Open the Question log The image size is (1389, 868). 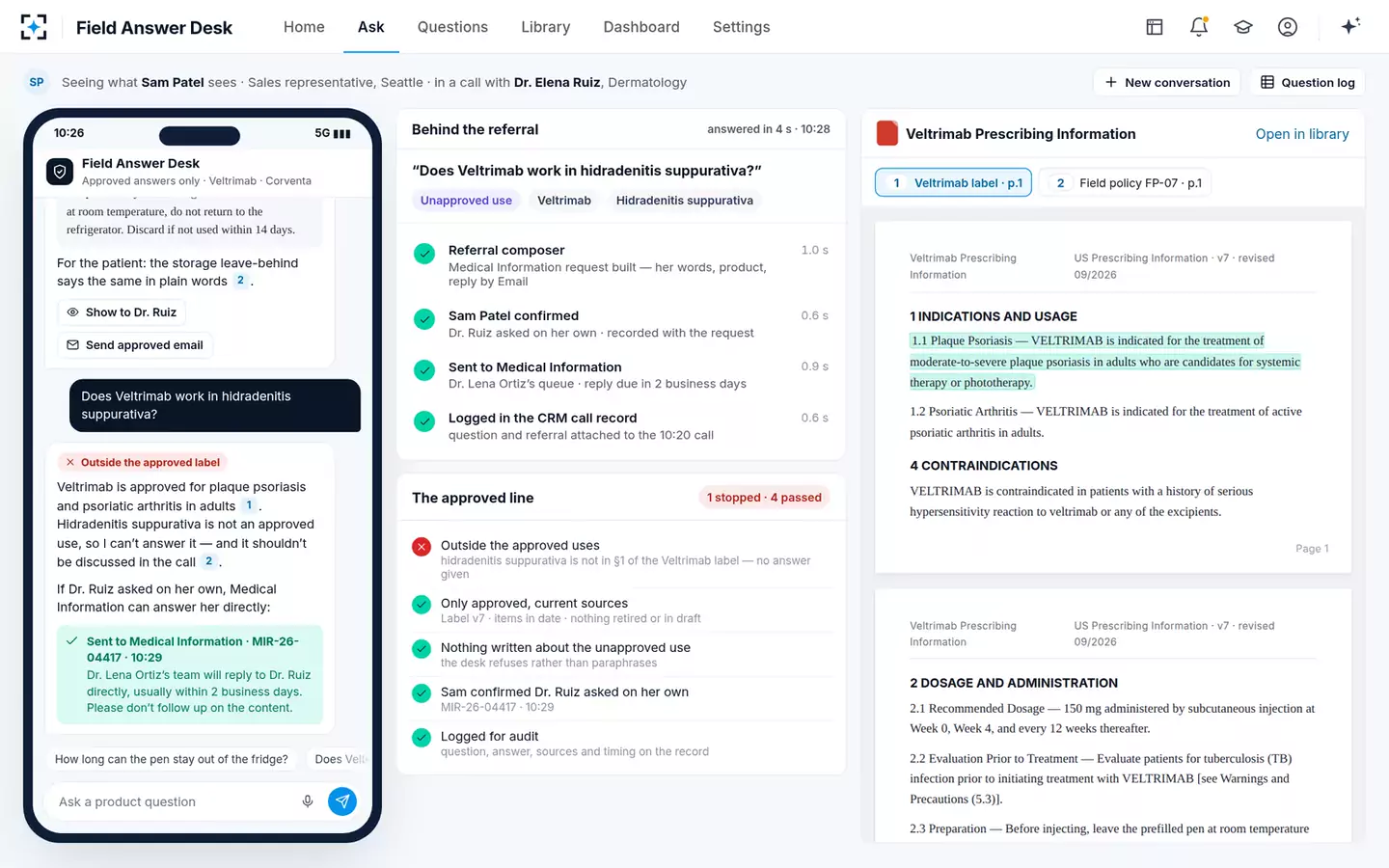pos(1308,82)
